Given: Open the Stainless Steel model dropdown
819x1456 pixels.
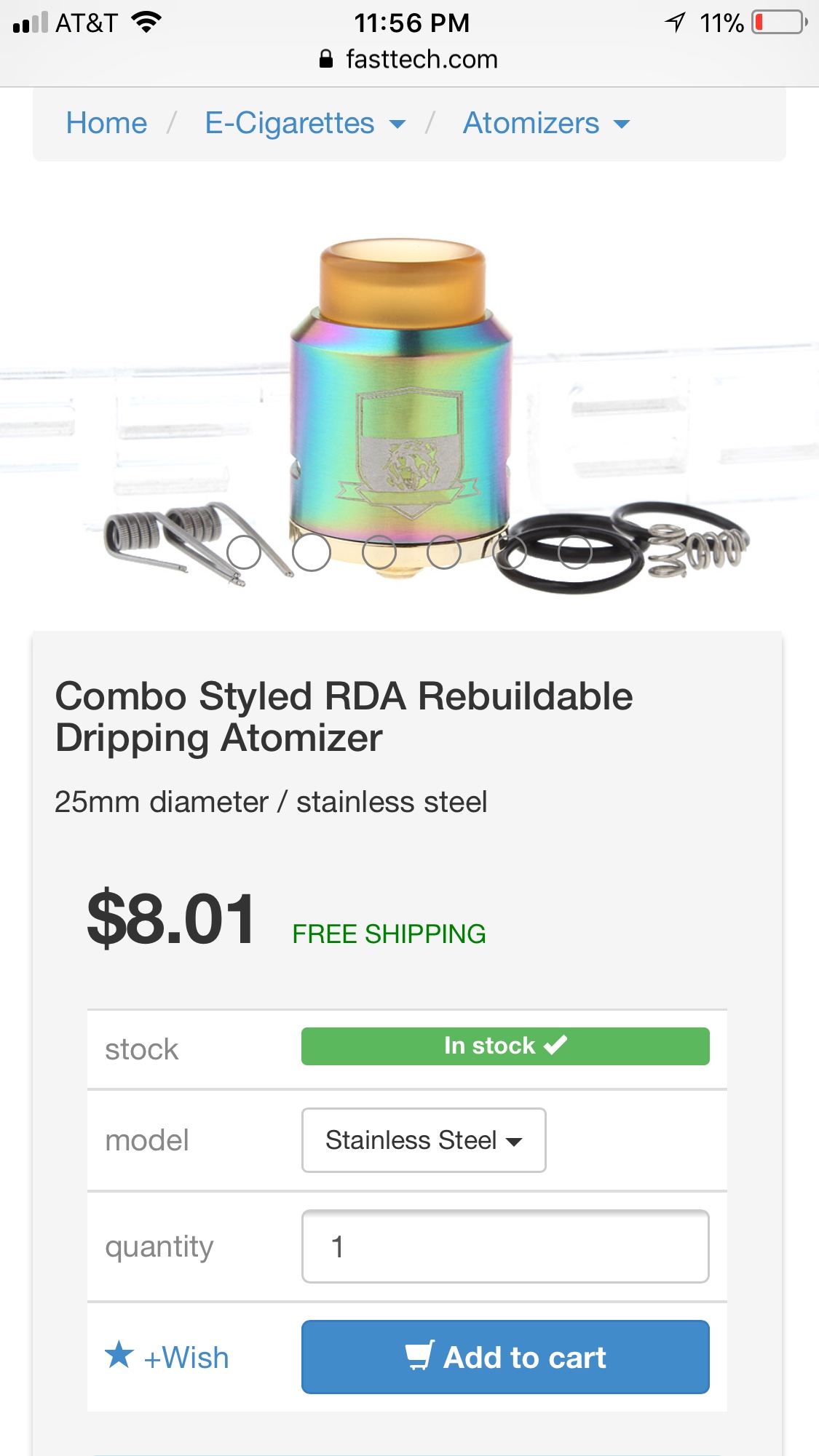Looking at the screenshot, I should 424,1140.
